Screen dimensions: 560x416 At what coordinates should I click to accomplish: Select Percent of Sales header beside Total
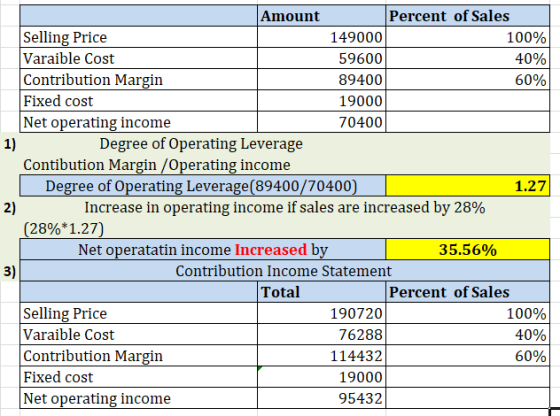(x=468, y=292)
